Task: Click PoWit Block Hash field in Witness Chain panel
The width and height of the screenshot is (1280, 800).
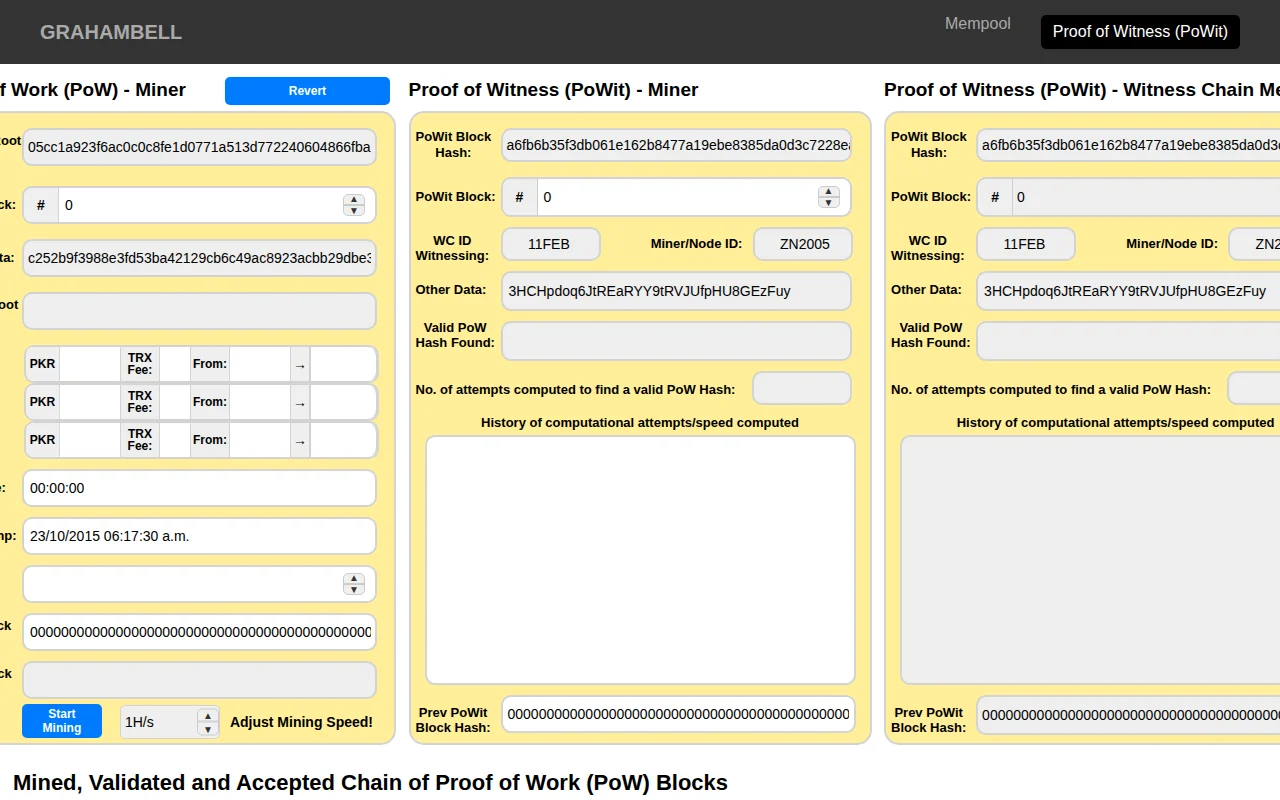Action: 1128,145
